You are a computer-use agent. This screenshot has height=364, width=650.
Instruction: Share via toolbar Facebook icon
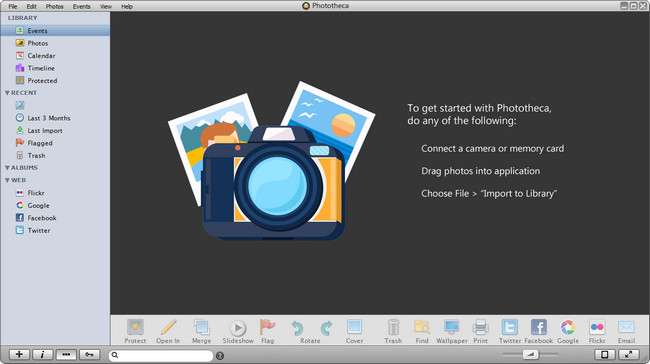coord(538,327)
